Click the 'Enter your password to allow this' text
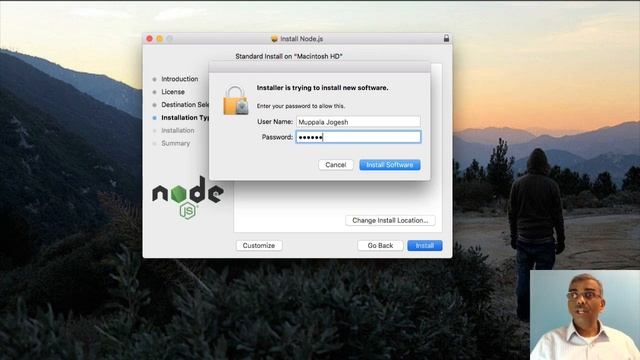This screenshot has width=640, height=360. click(300, 106)
